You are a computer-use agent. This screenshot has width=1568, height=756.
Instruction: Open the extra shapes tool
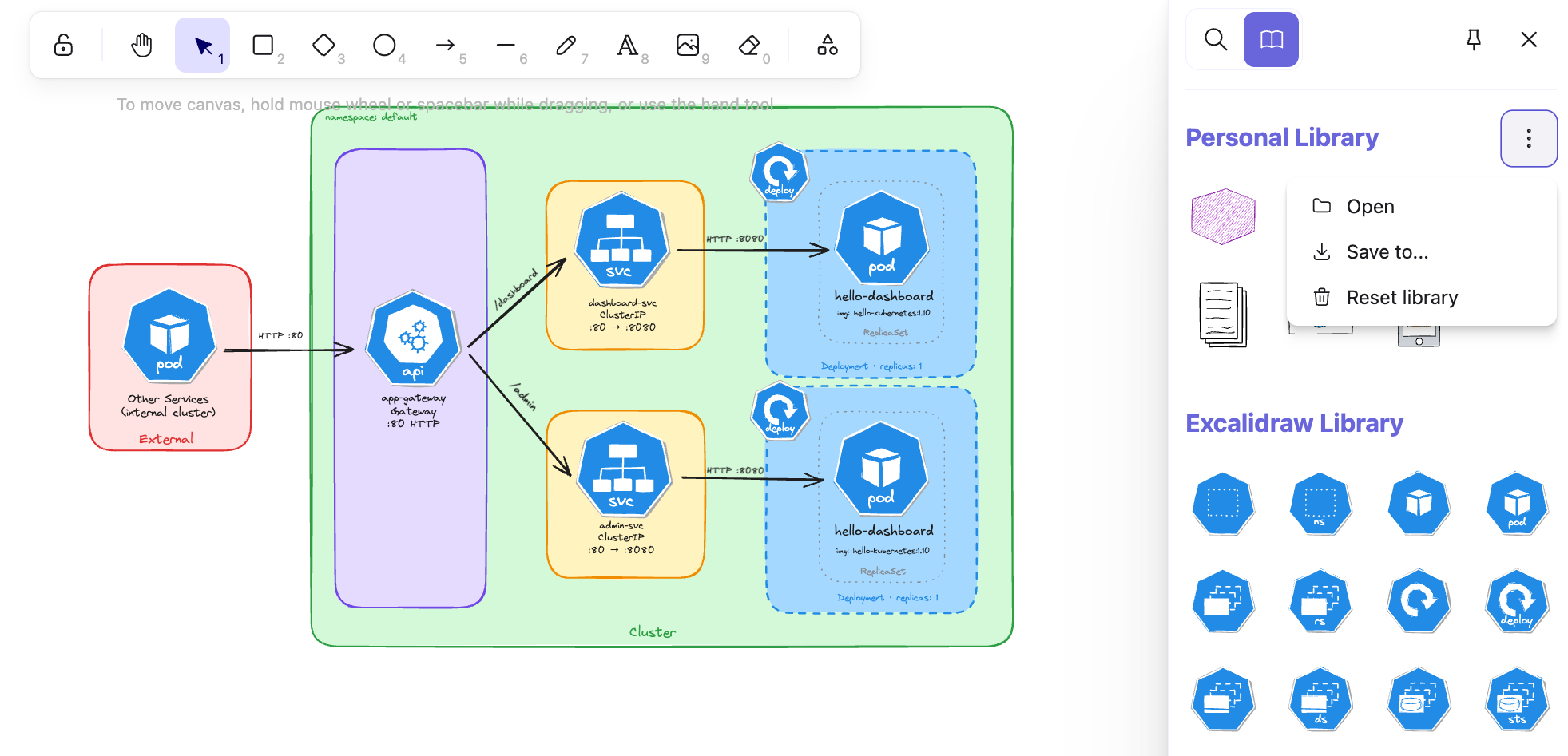(827, 46)
